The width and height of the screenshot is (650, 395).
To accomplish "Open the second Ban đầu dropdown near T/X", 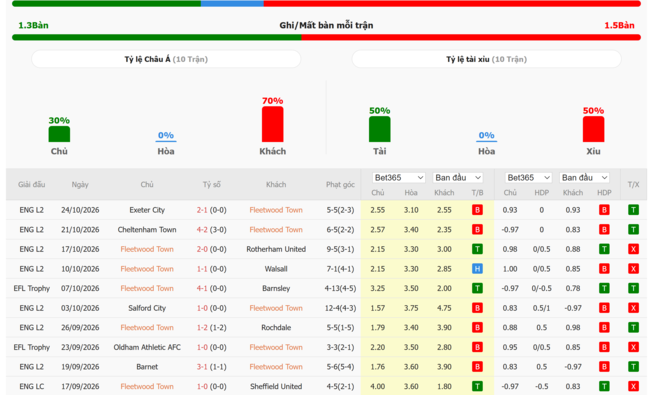I will coord(585,178).
